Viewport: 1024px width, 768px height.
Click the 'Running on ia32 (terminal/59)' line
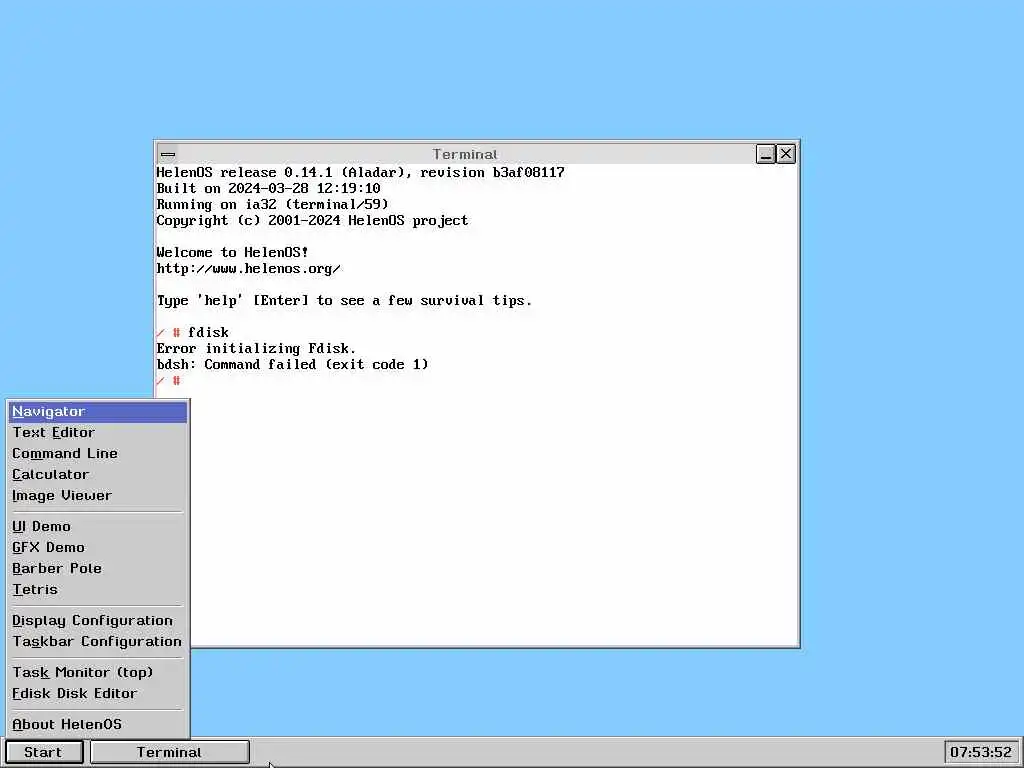(x=272, y=204)
